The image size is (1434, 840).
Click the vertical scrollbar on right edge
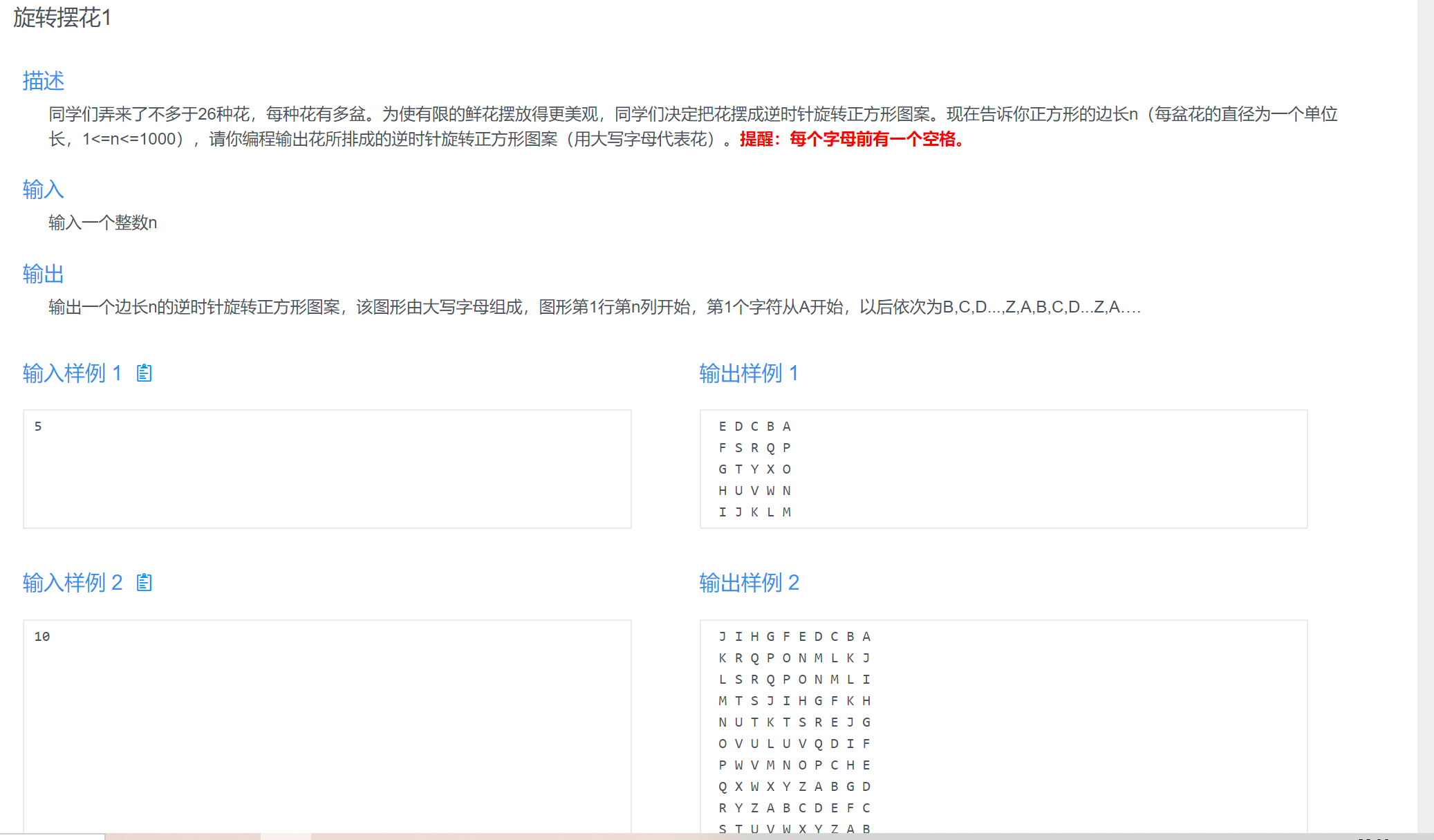pos(1425,415)
